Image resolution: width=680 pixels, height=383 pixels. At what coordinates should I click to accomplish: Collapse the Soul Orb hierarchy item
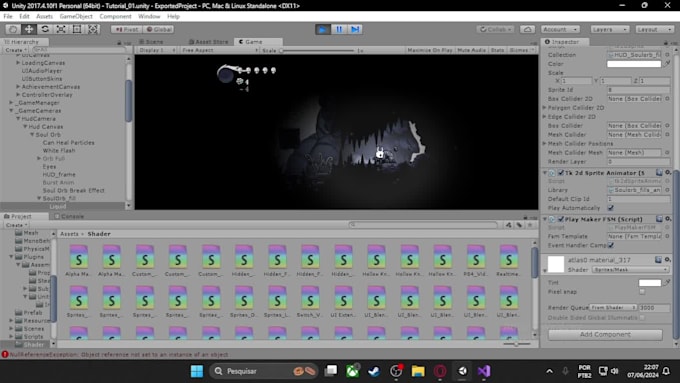click(32, 134)
